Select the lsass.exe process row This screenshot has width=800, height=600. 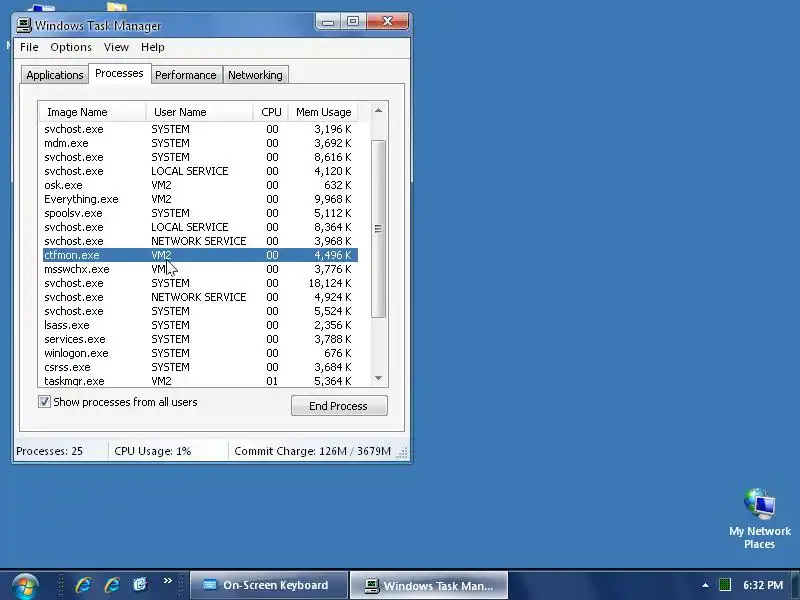pos(199,325)
